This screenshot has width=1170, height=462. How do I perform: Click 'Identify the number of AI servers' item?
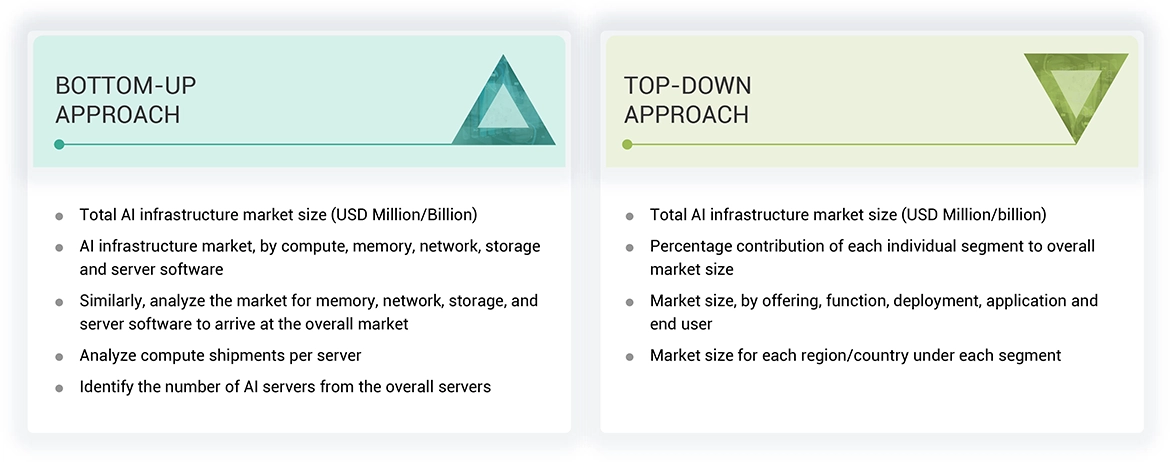tap(285, 386)
